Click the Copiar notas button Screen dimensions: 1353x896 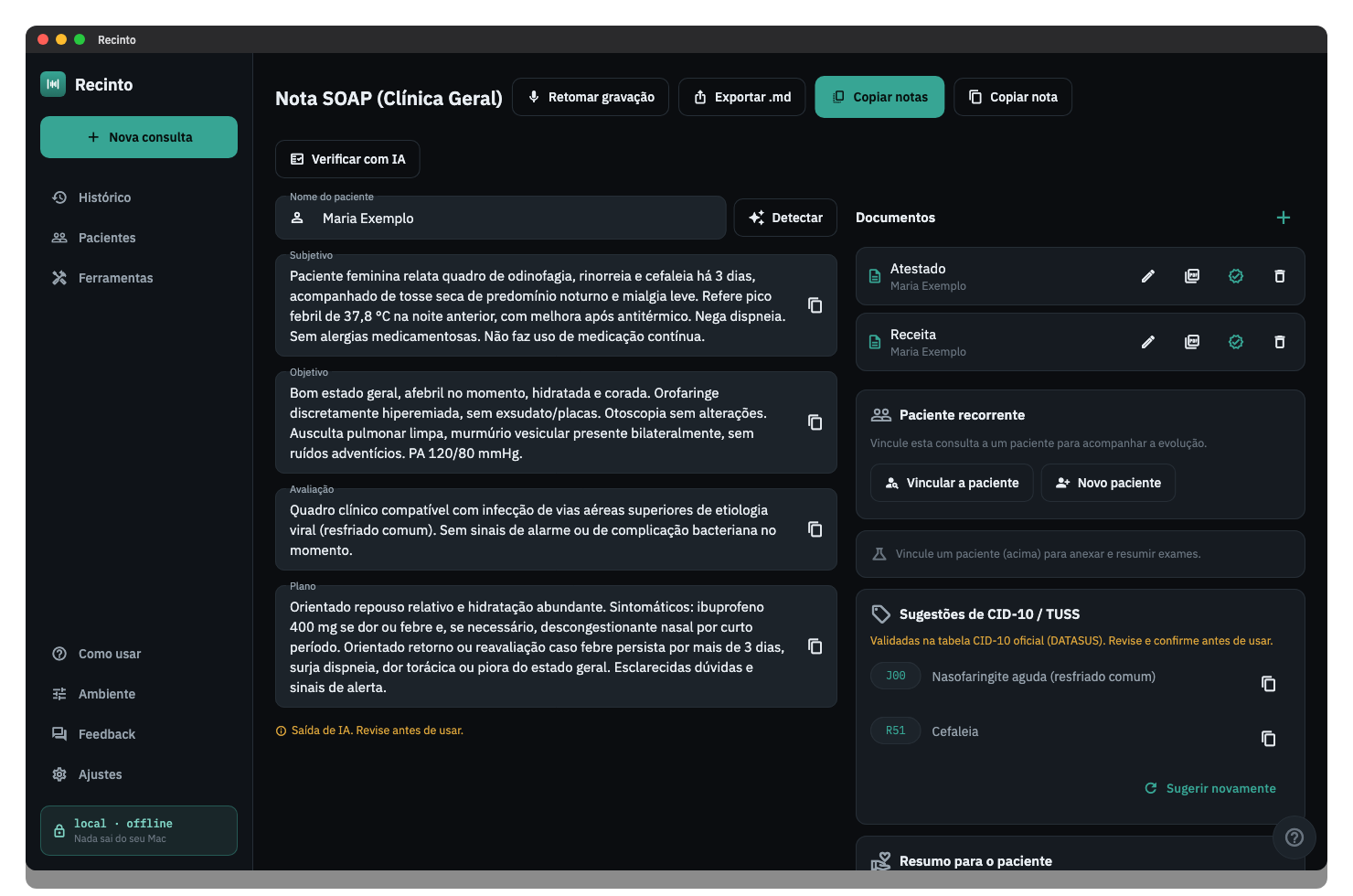coord(879,97)
